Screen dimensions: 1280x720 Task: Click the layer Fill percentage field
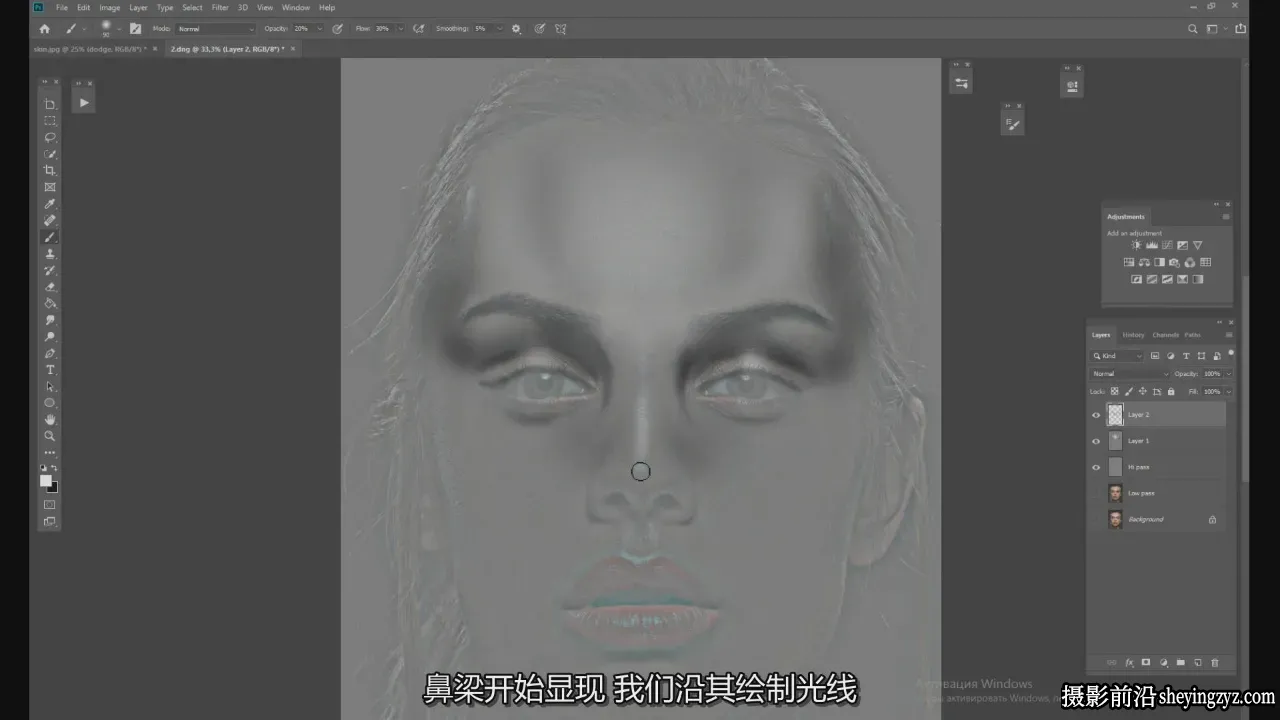pos(1211,391)
